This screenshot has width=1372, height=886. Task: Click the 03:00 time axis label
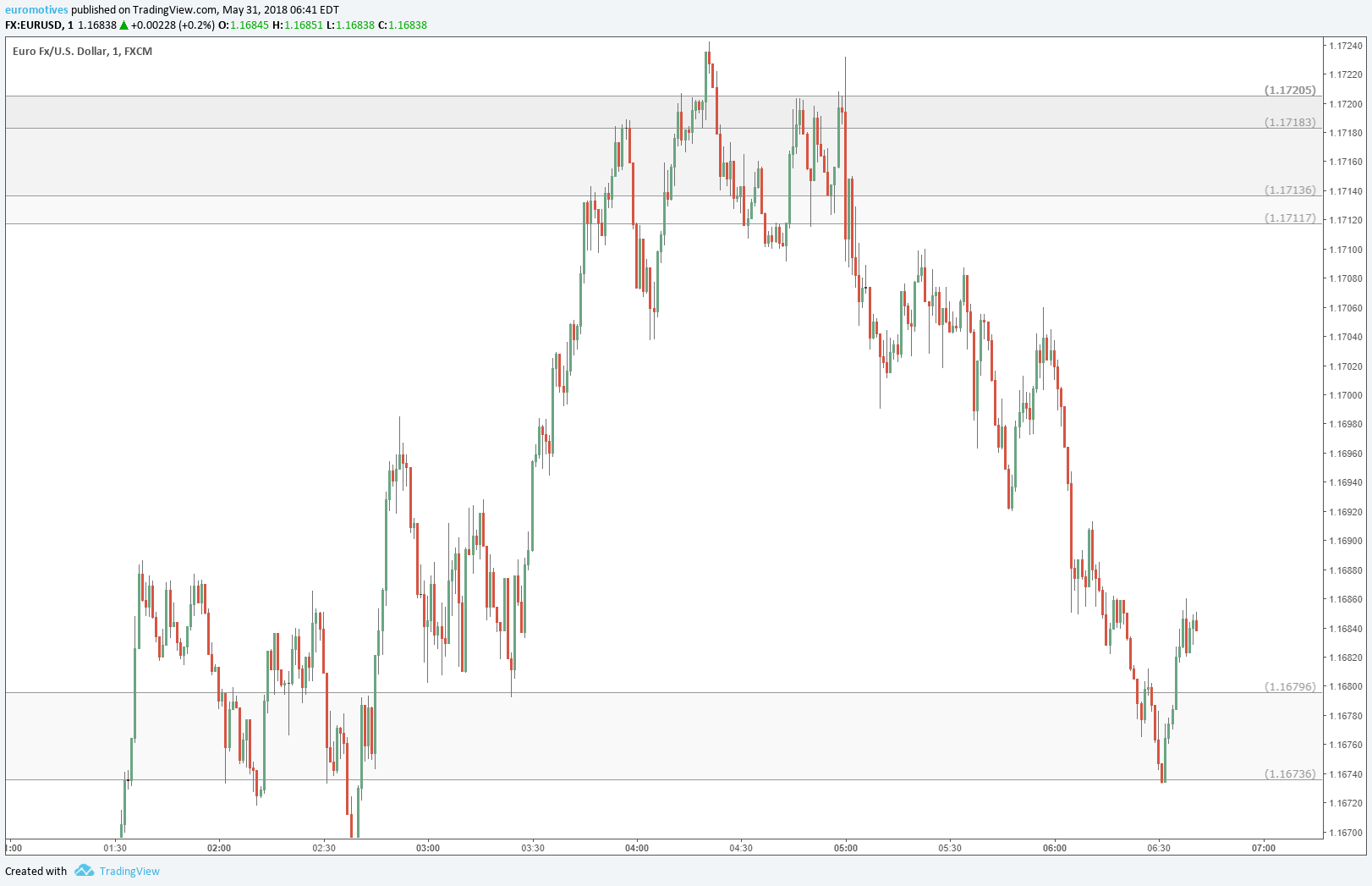(428, 848)
